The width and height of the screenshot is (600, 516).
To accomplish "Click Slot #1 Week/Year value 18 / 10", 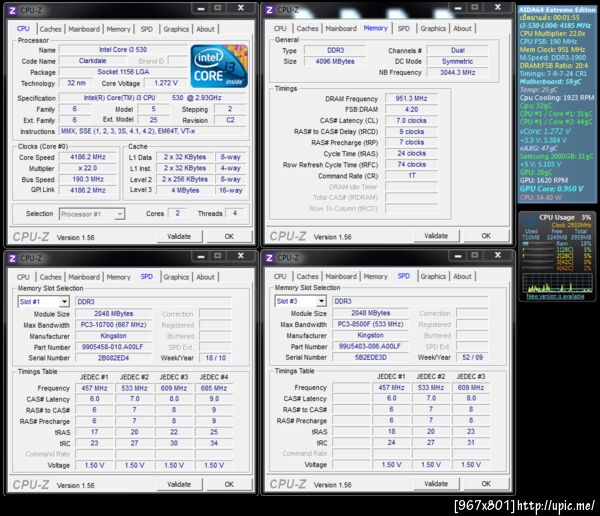I will point(216,358).
